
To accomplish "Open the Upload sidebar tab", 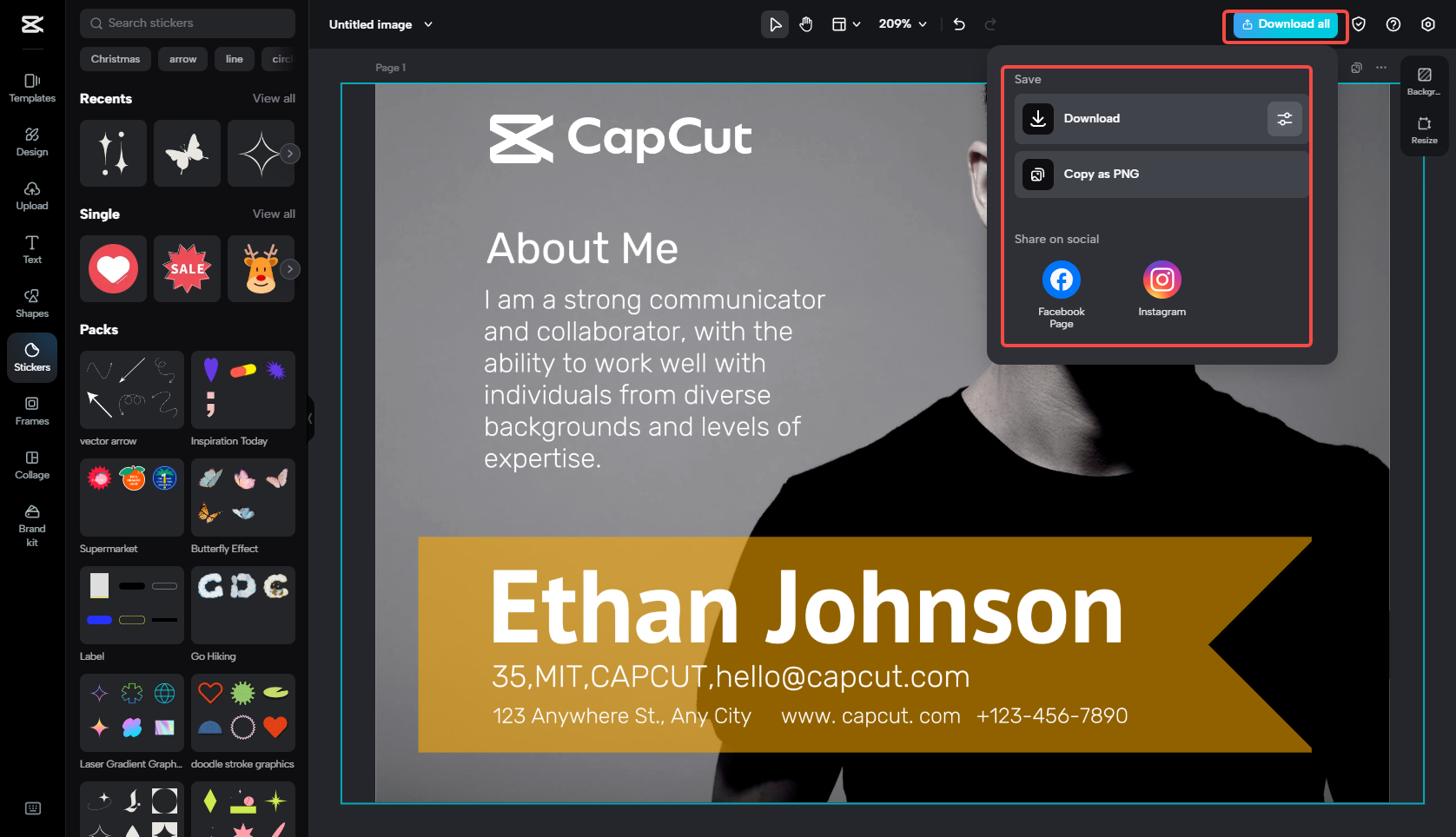I will [x=32, y=195].
